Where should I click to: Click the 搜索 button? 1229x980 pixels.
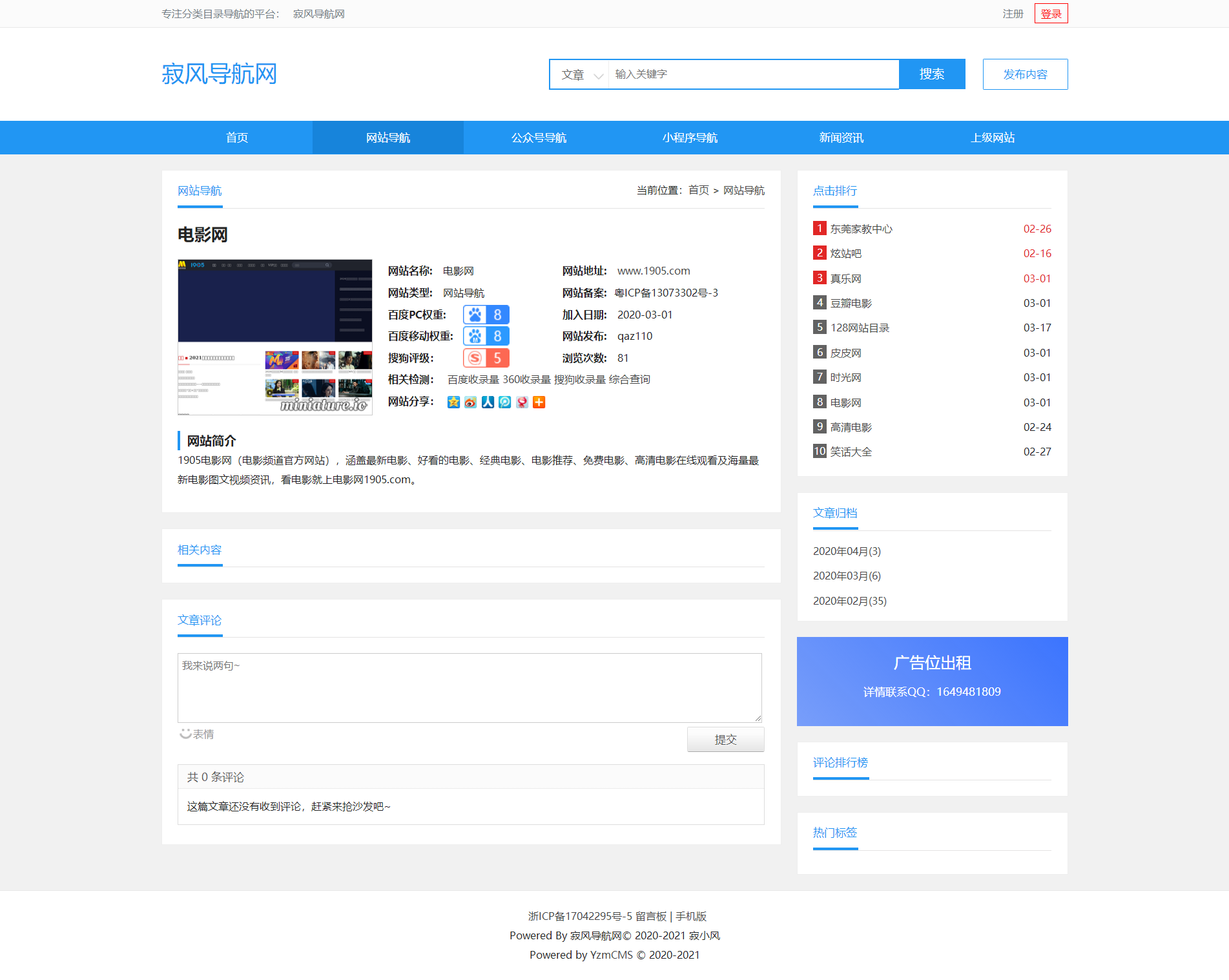coord(932,74)
